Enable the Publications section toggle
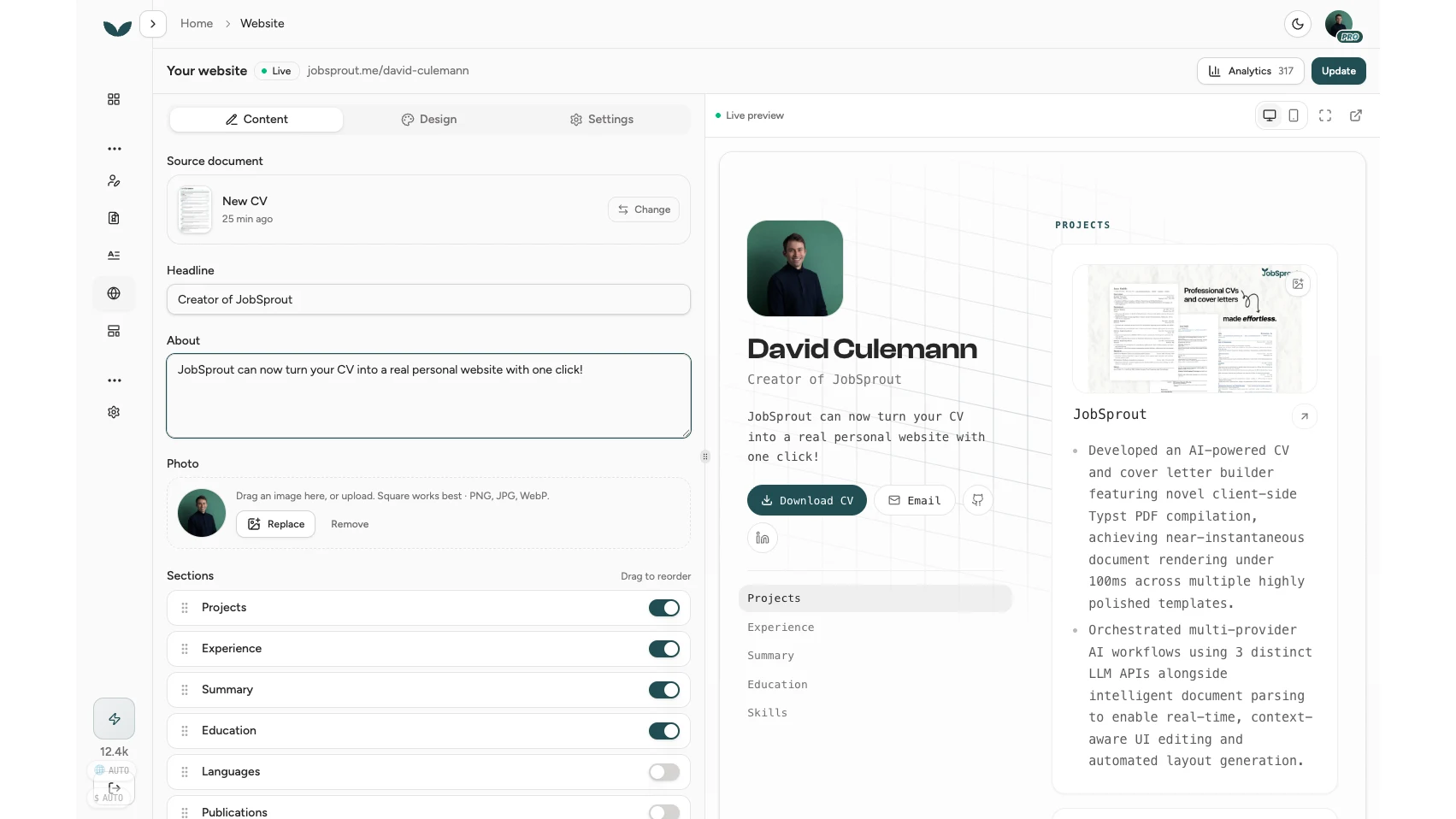1456x819 pixels. pos(664,812)
